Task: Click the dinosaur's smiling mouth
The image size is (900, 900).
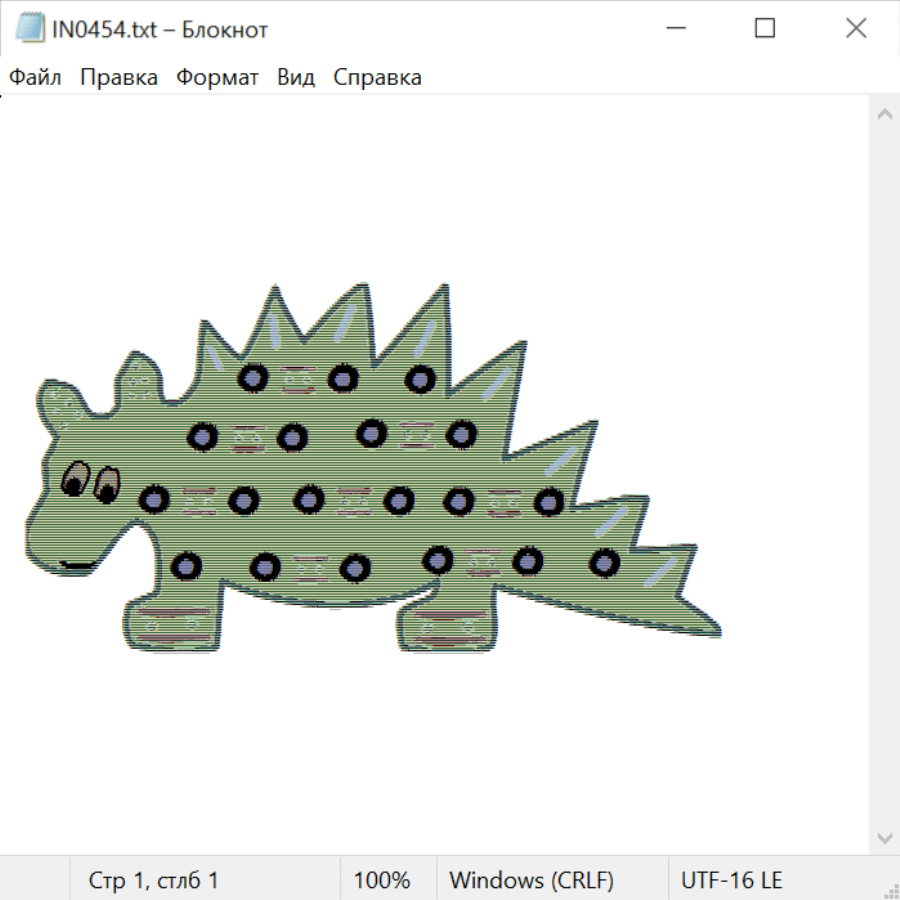Action: [x=78, y=566]
